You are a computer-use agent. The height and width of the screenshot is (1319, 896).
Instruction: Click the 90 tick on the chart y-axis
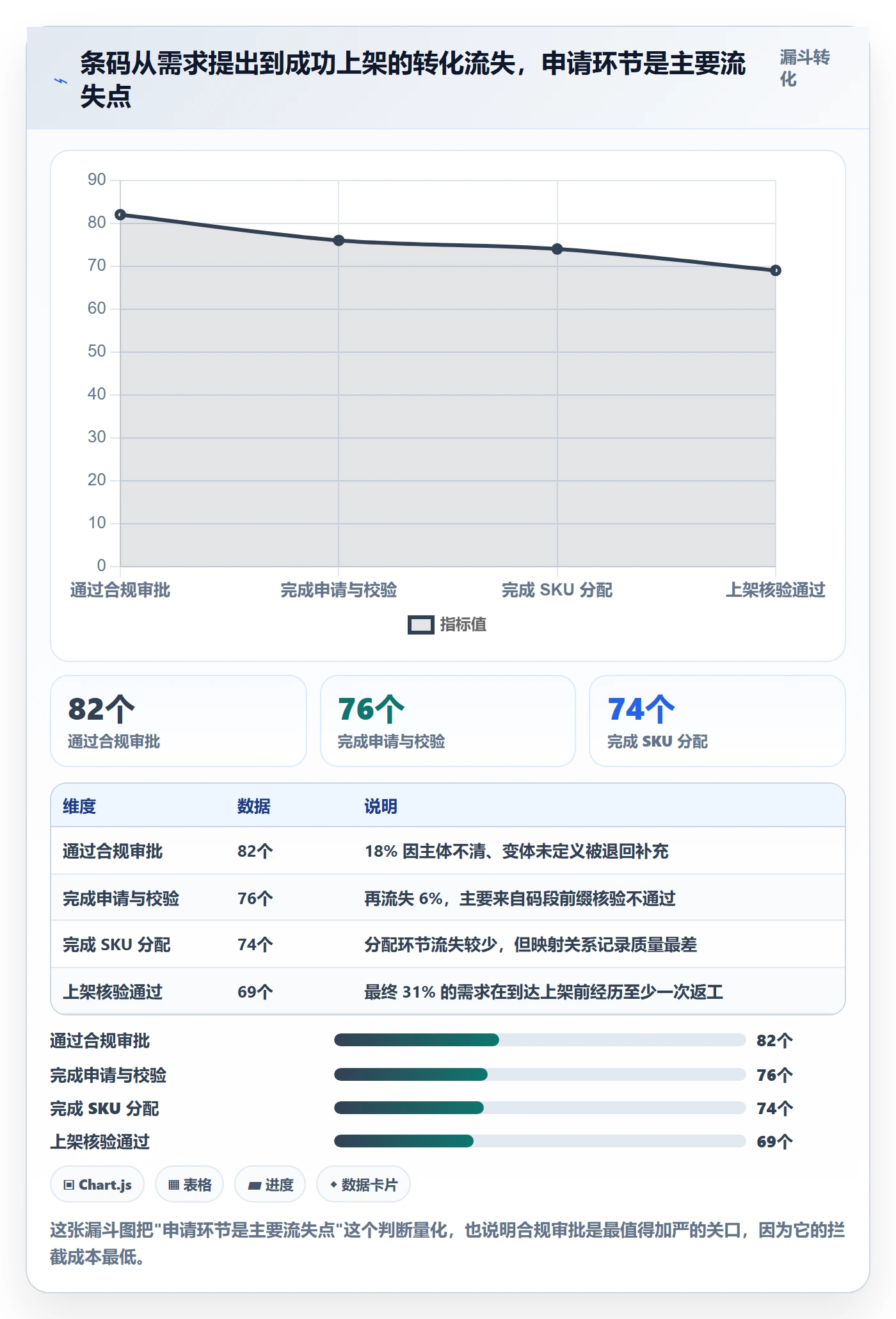(x=97, y=180)
